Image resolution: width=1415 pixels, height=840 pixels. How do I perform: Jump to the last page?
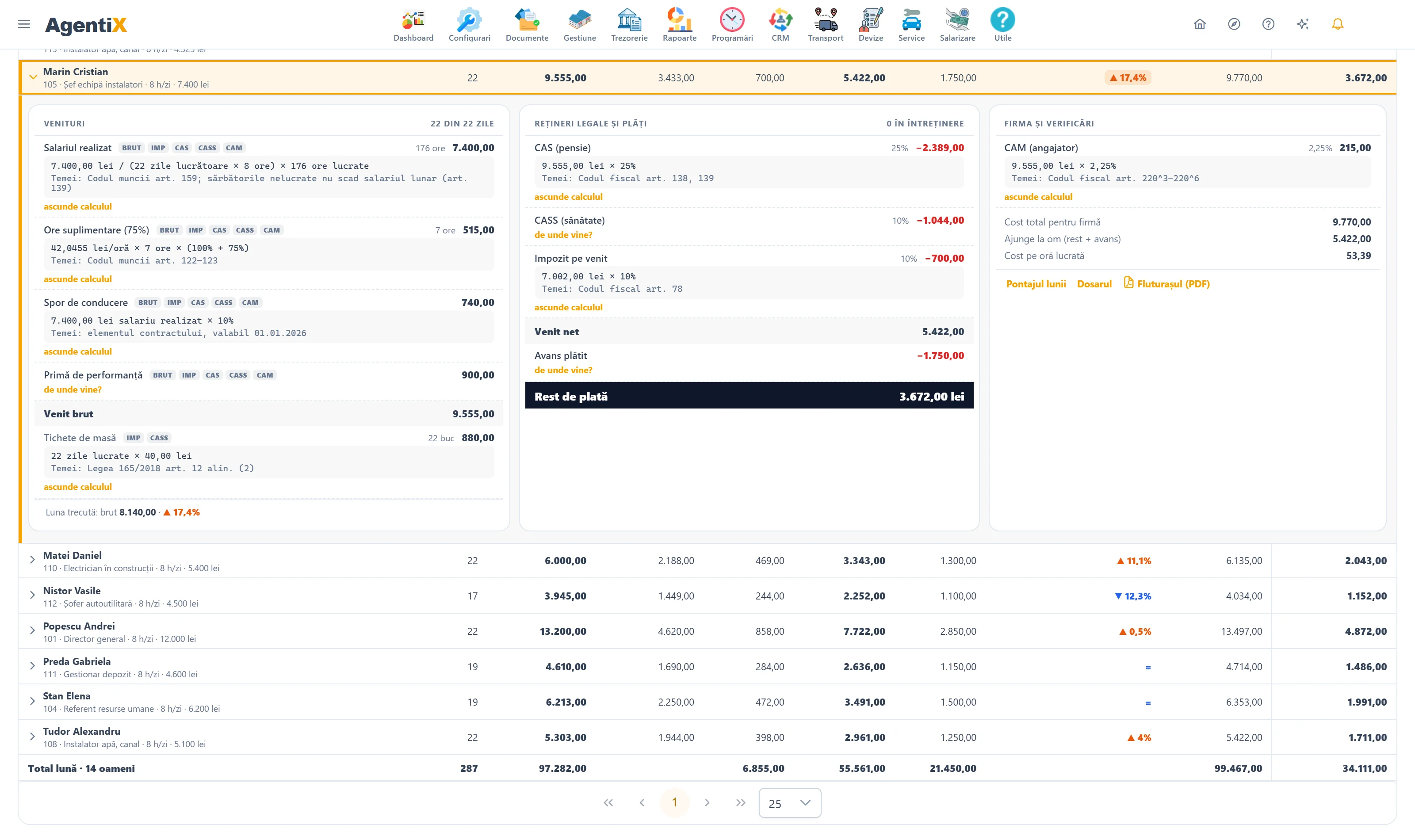click(x=740, y=802)
